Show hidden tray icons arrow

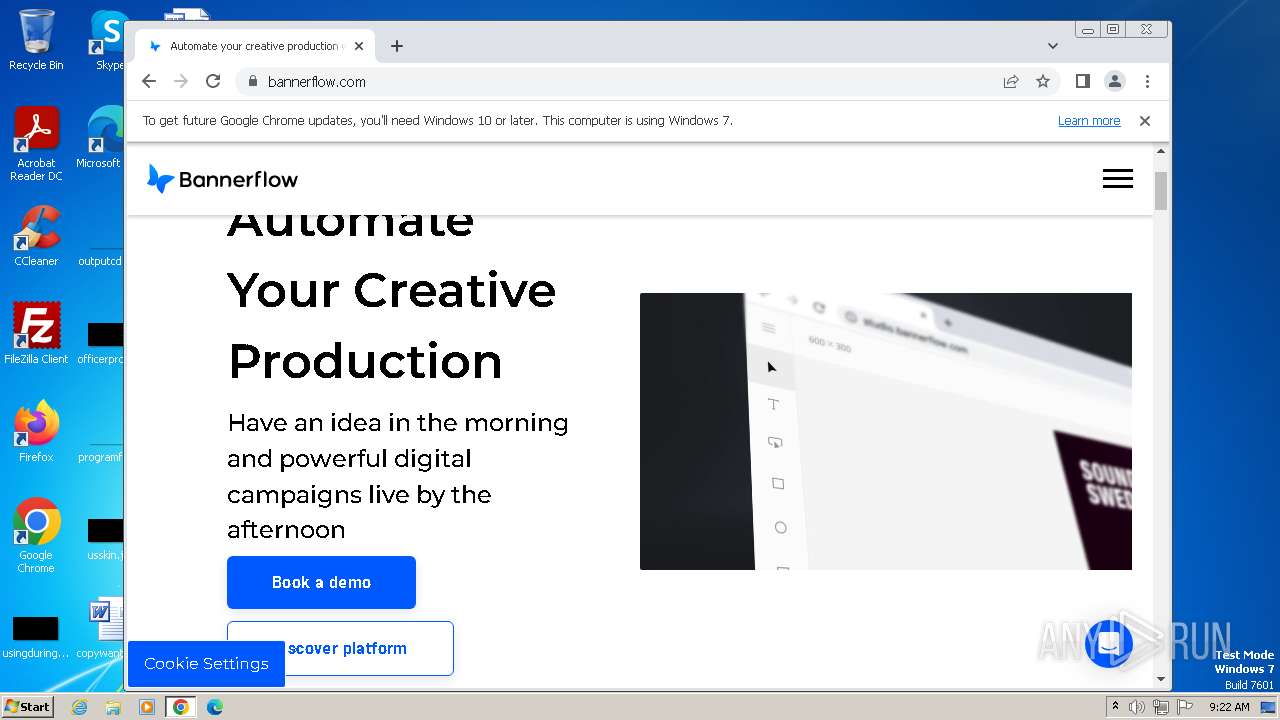coord(1115,706)
